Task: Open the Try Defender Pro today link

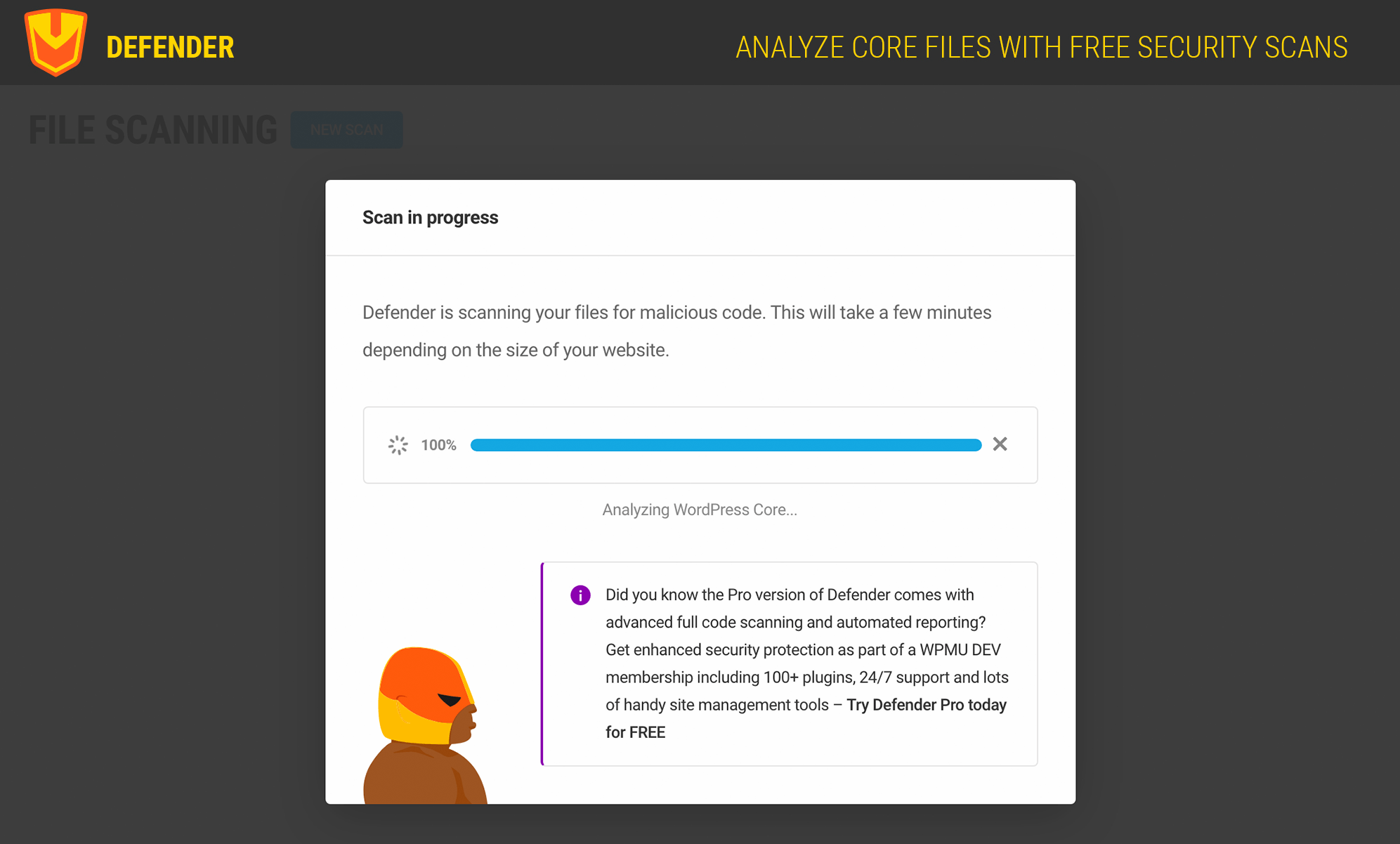Action: pyautogui.click(x=926, y=705)
